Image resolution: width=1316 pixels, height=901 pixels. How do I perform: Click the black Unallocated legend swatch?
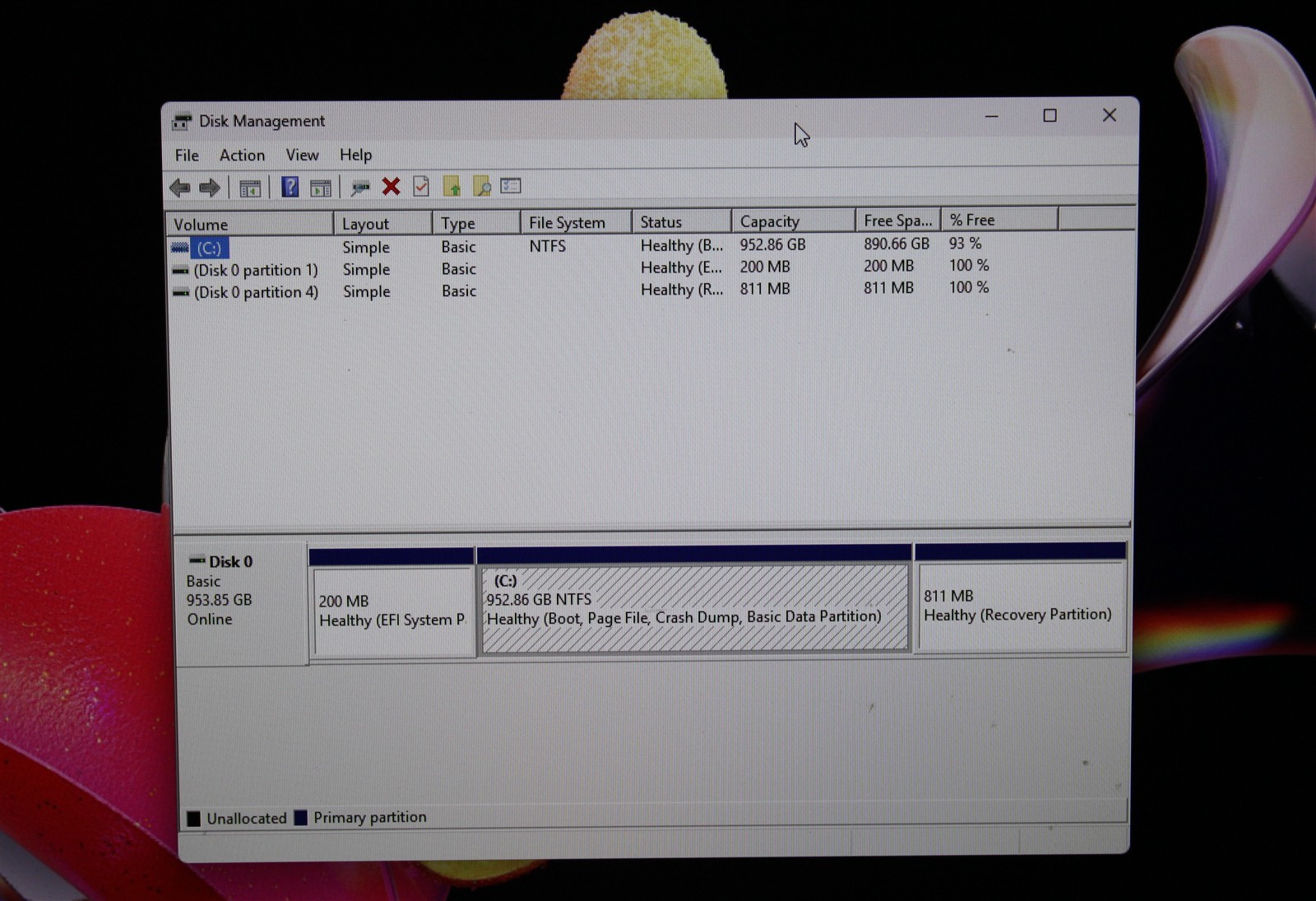[x=193, y=819]
